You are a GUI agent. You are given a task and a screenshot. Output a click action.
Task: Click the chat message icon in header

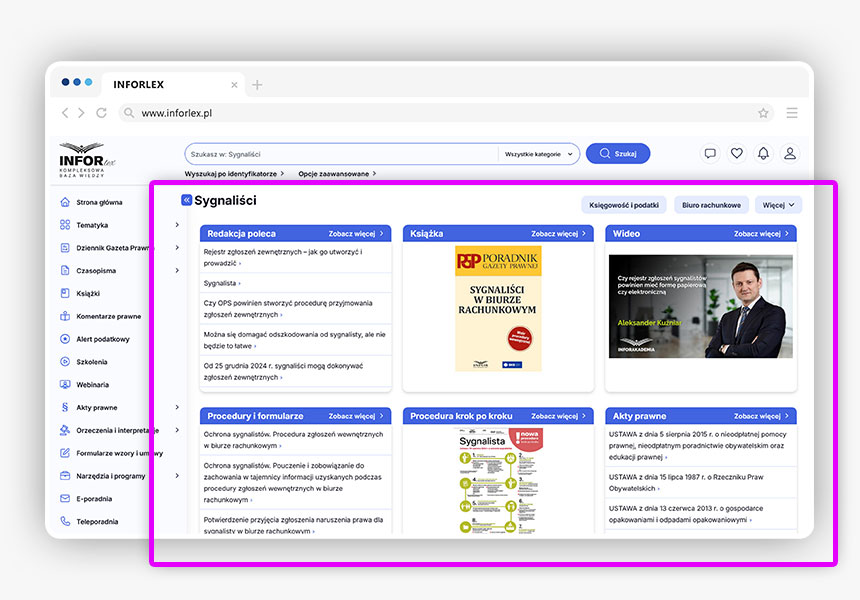pyautogui.click(x=710, y=154)
